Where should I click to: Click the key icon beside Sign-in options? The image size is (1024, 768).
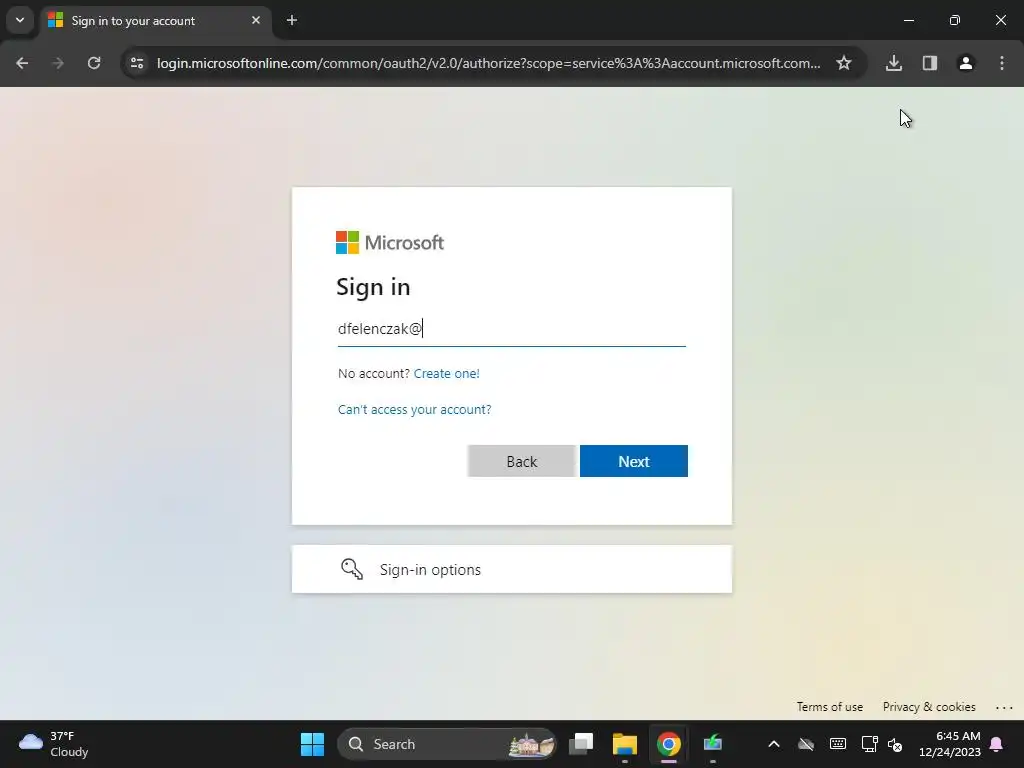(352, 569)
